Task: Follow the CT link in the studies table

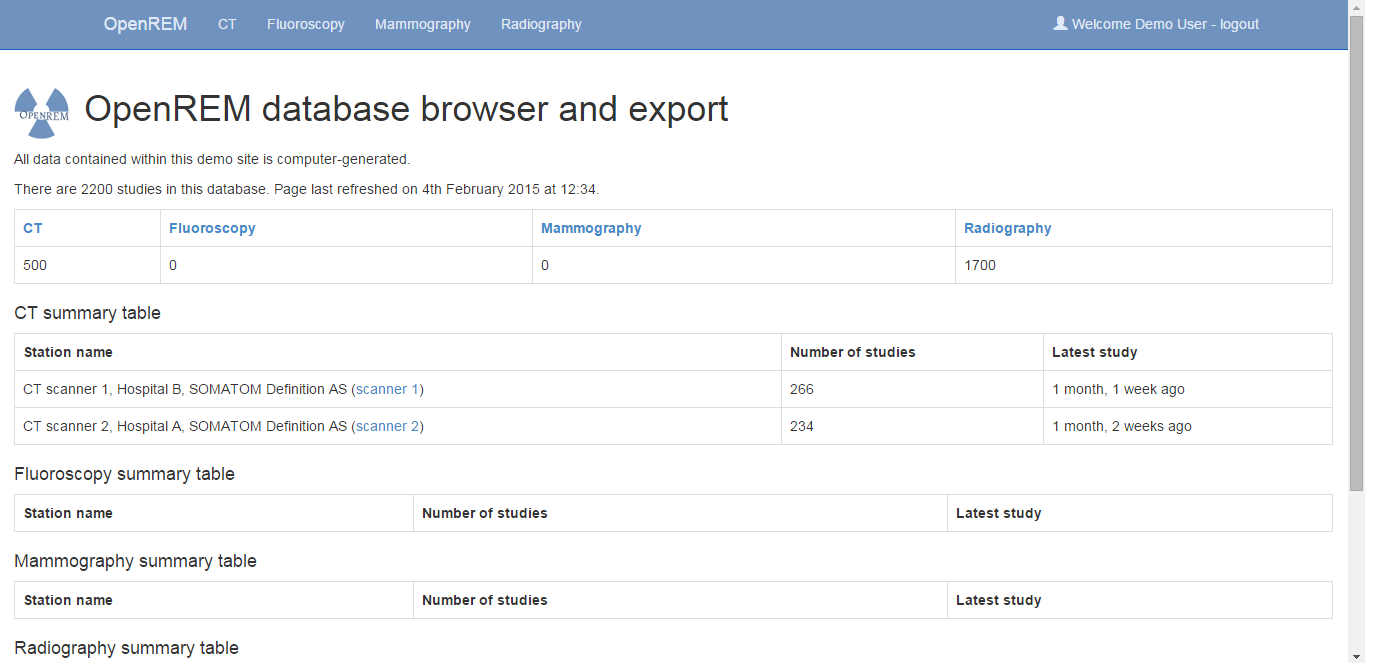Action: click(x=33, y=228)
